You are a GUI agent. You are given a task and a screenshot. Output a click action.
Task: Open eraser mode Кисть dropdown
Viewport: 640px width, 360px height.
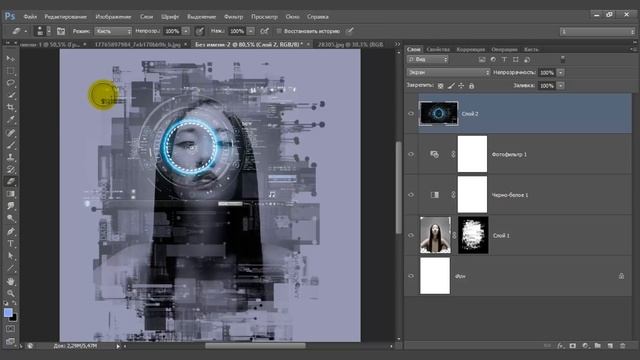click(x=113, y=31)
